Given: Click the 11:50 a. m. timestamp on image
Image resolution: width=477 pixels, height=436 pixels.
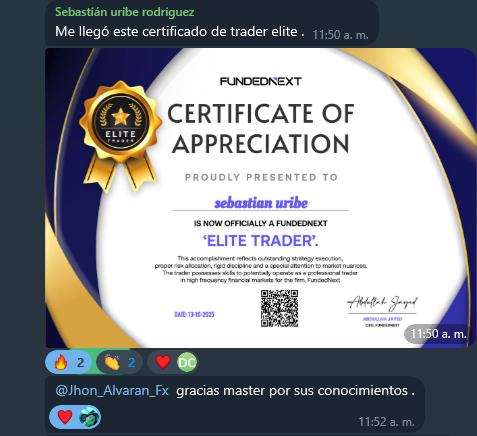Looking at the screenshot, I should click(438, 334).
